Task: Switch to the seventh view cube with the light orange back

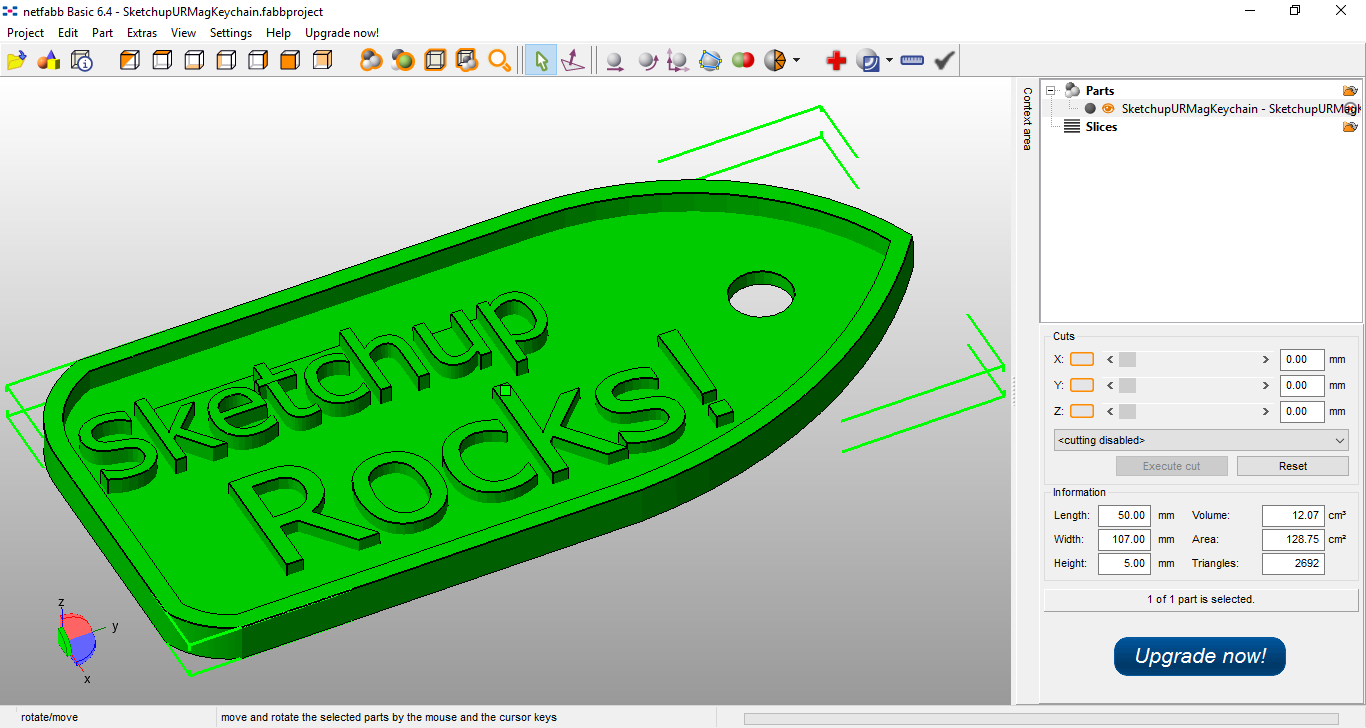Action: coord(322,61)
